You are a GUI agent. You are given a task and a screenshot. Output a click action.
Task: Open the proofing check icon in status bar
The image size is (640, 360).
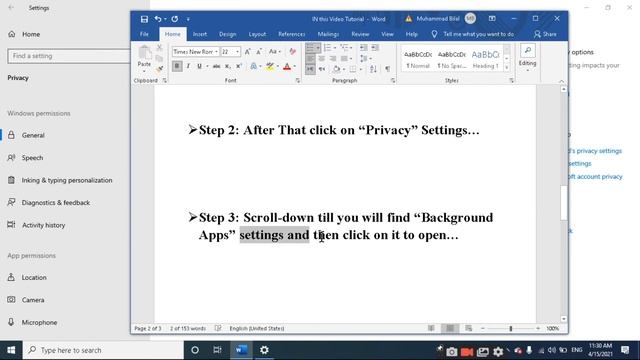click(218, 328)
